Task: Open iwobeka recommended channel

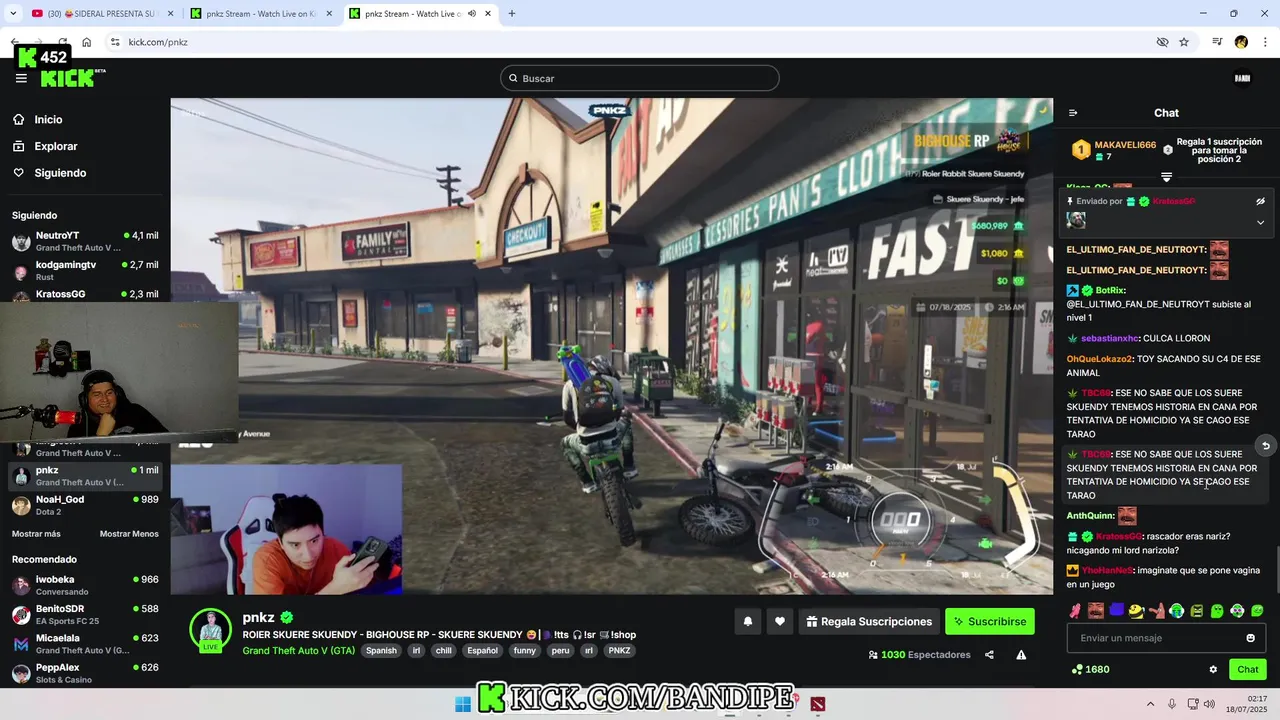Action: click(x=85, y=585)
